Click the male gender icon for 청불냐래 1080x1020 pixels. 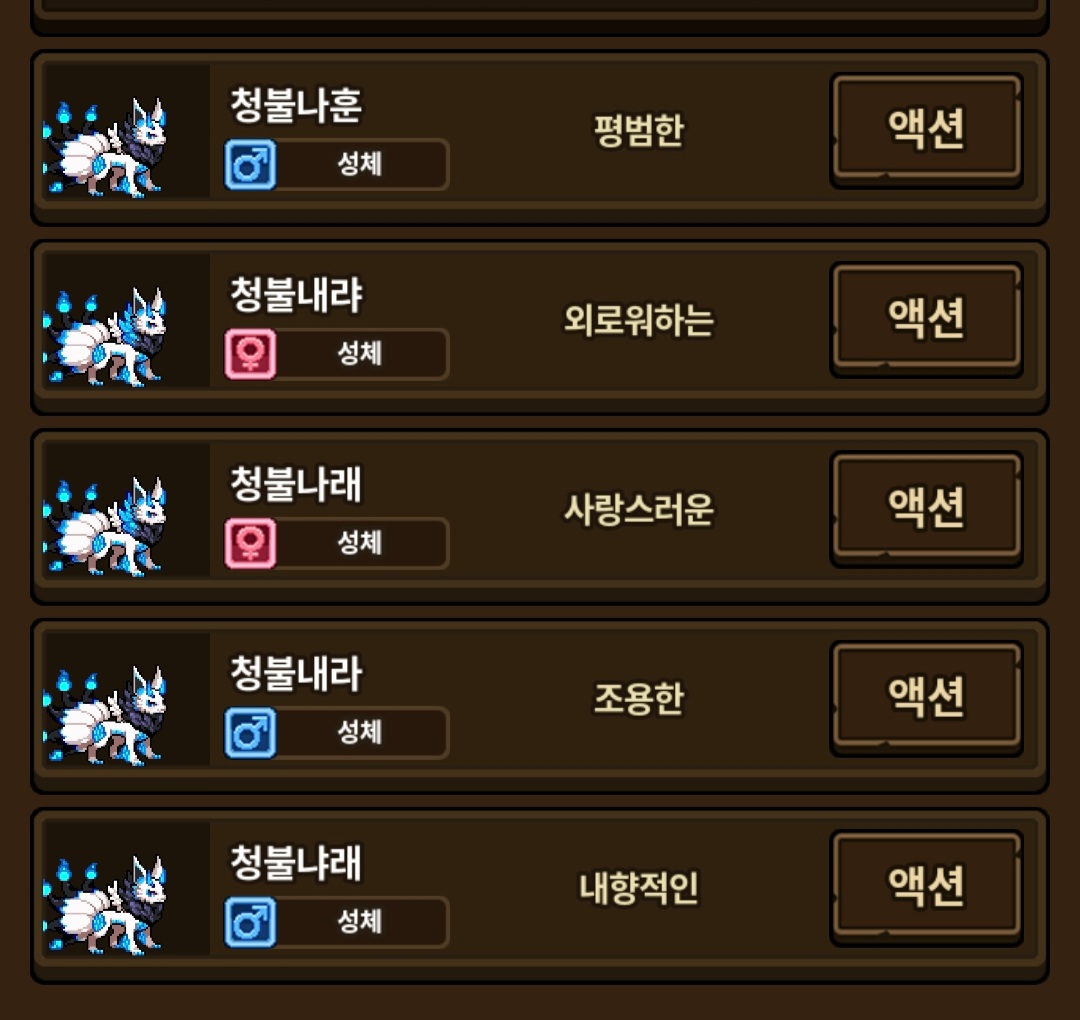250,922
